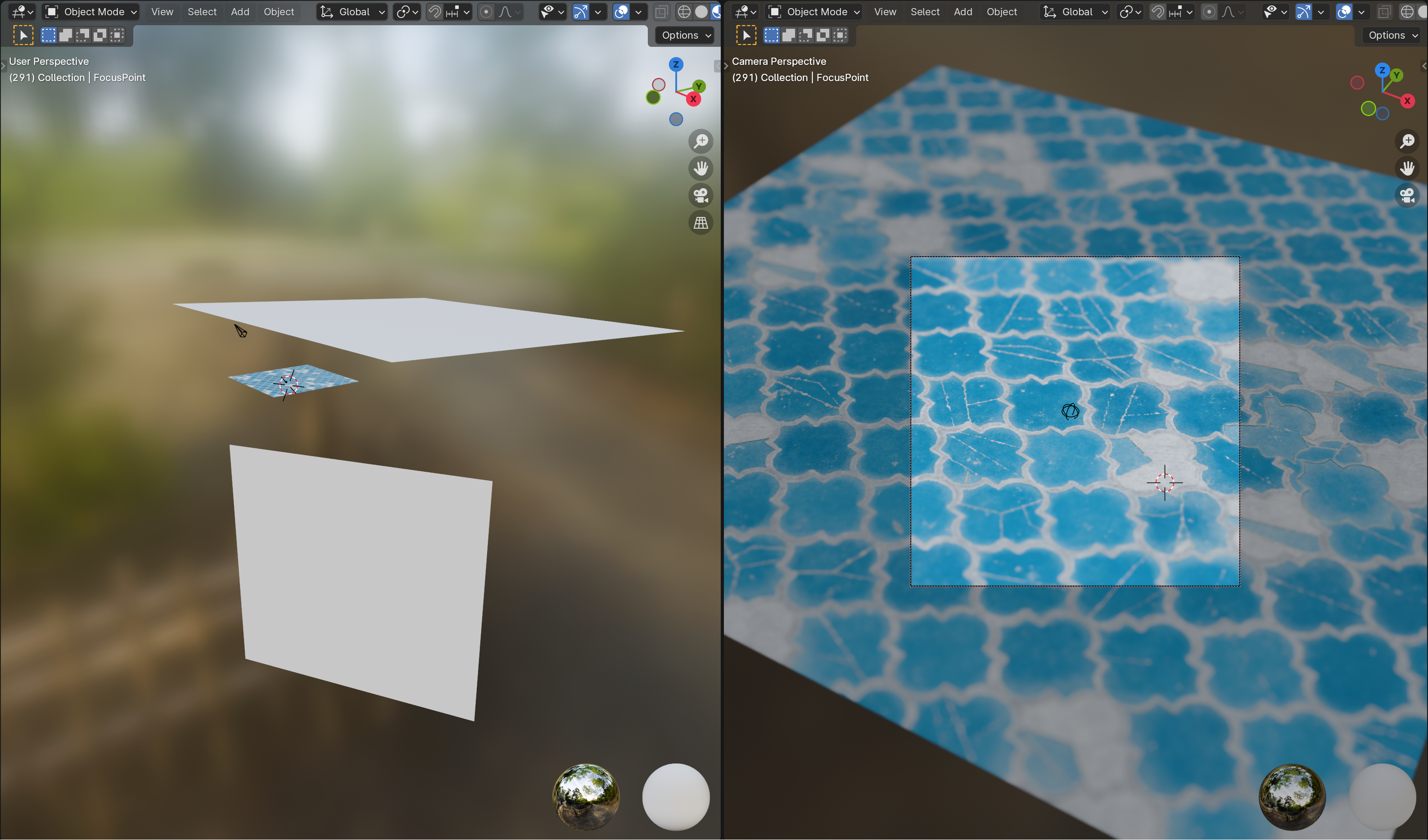The image size is (1428, 840).
Task: Click the pan hand icon in left viewport
Action: pyautogui.click(x=701, y=168)
